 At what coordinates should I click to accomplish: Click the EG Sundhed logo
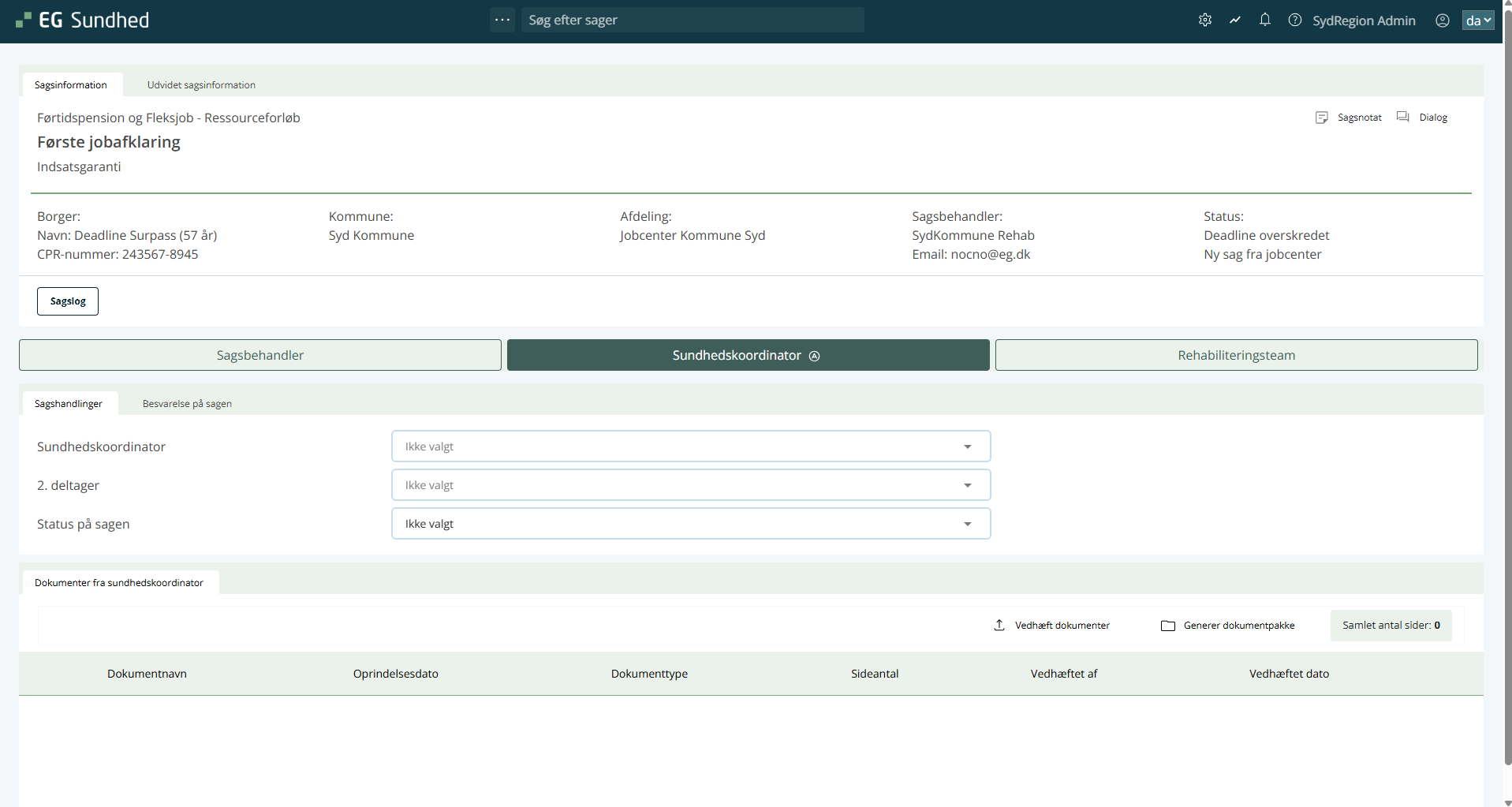(83, 21)
